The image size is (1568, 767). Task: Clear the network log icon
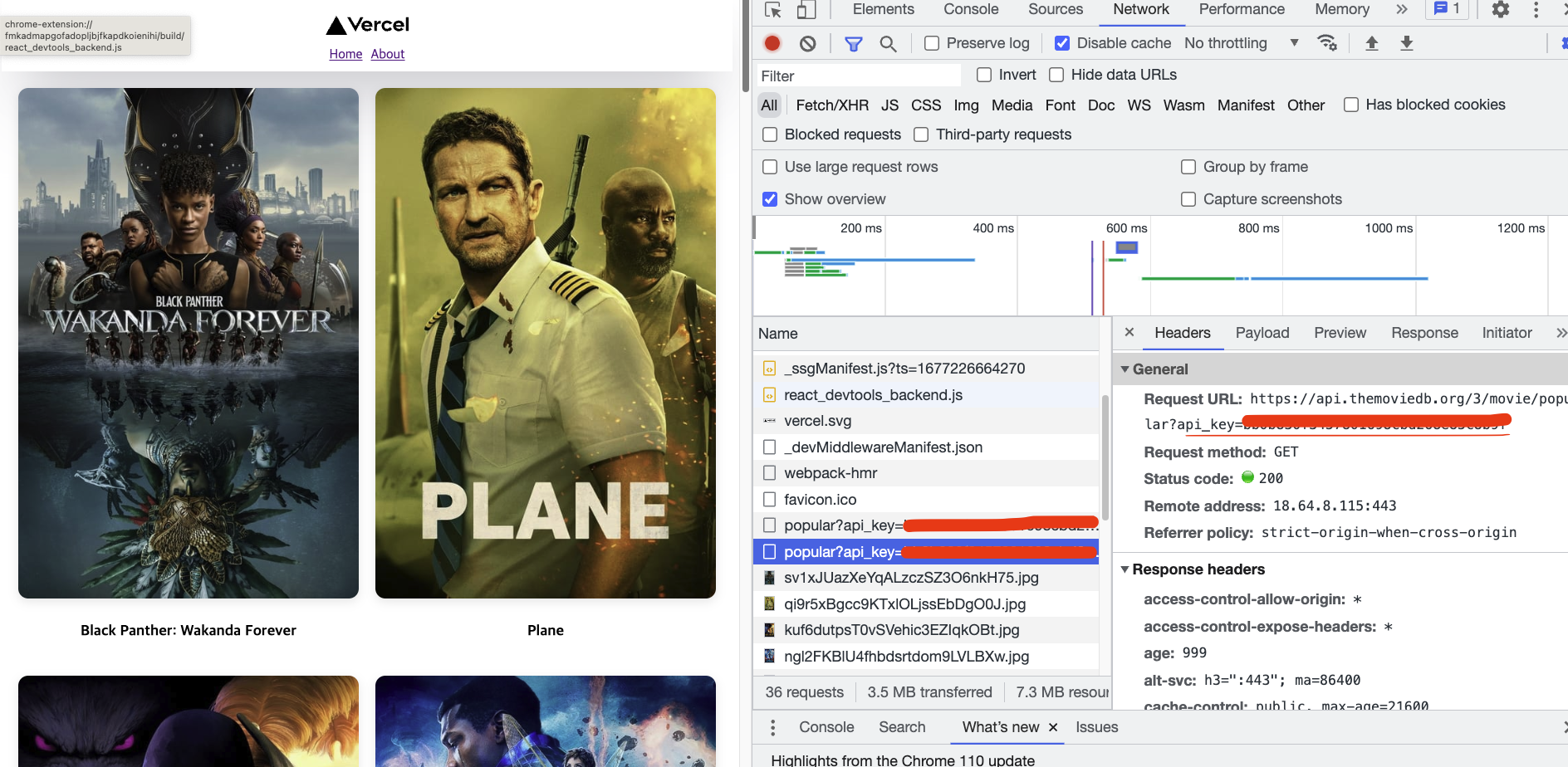tap(807, 43)
